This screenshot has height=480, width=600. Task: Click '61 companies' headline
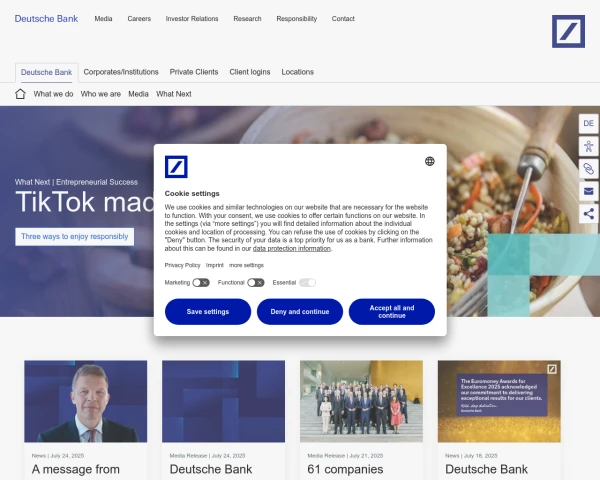coord(345,469)
